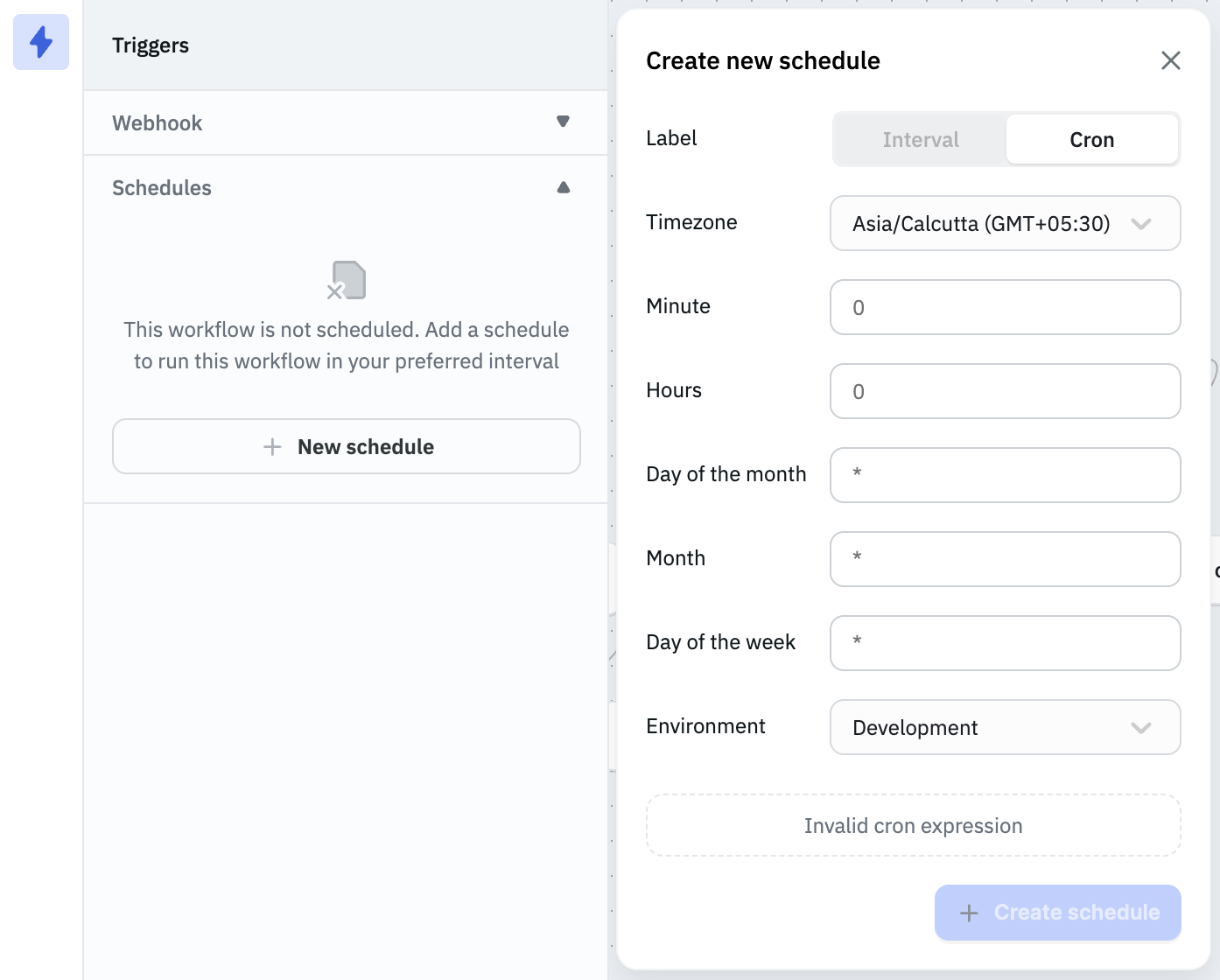Expand the Webhook section arrow
The width and height of the screenshot is (1220, 980).
563,122
